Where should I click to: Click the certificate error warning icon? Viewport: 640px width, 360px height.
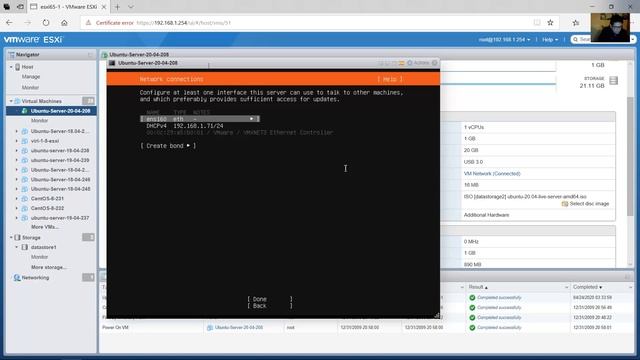88,23
